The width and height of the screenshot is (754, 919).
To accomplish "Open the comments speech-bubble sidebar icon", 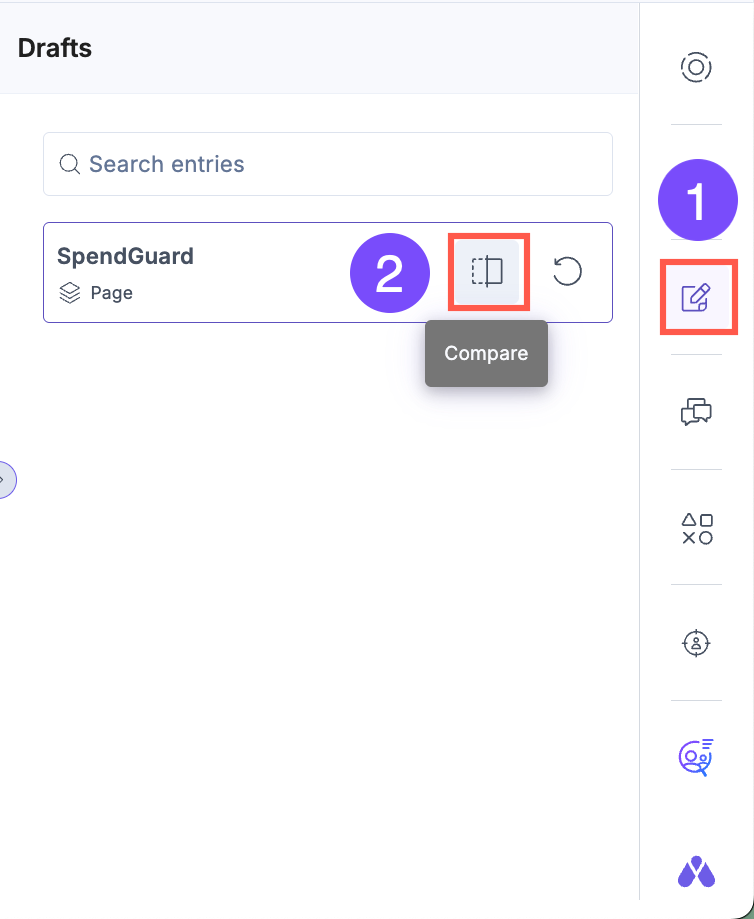I will (696, 411).
